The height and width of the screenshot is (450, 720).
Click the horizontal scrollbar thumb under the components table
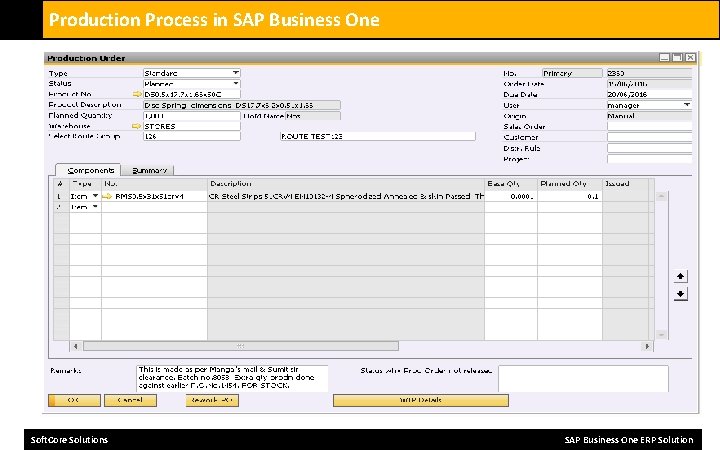[241, 346]
